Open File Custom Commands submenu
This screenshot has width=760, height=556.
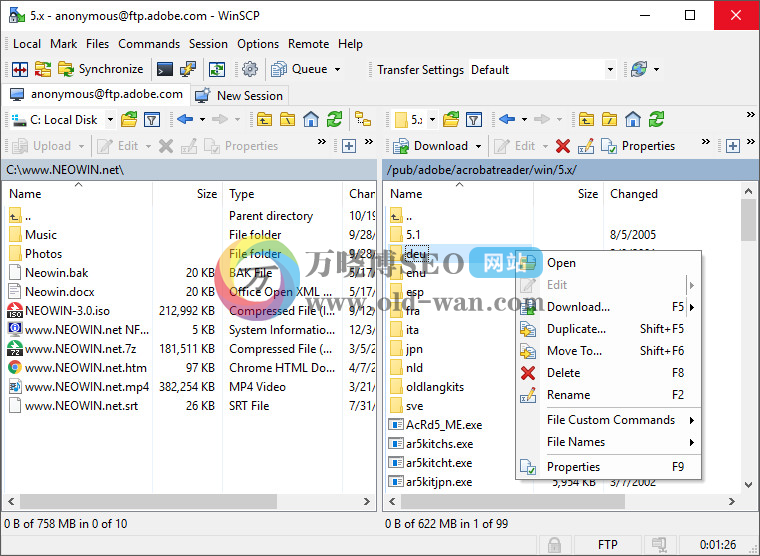coord(608,420)
